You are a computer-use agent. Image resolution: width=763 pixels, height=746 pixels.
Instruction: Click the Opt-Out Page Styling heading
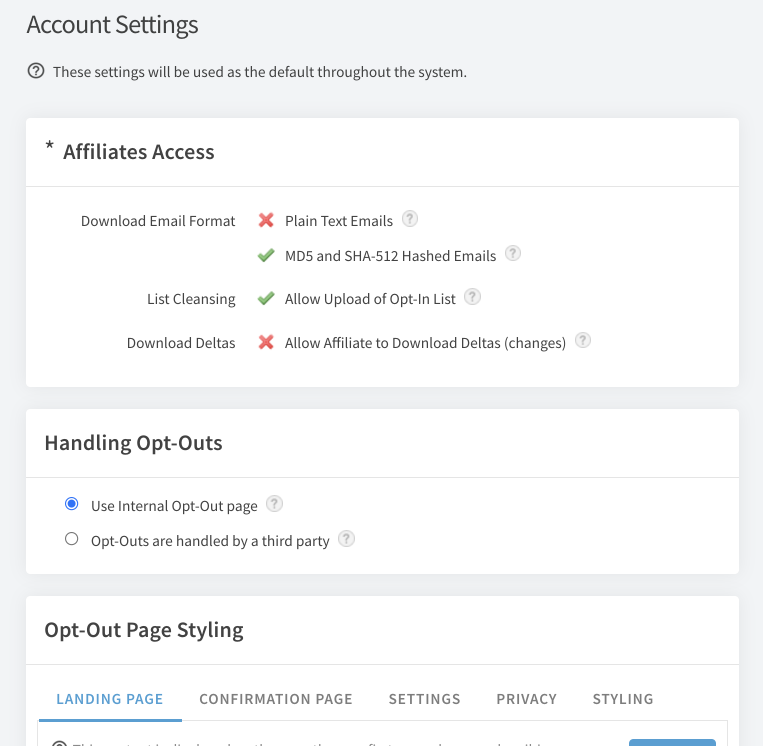[144, 630]
